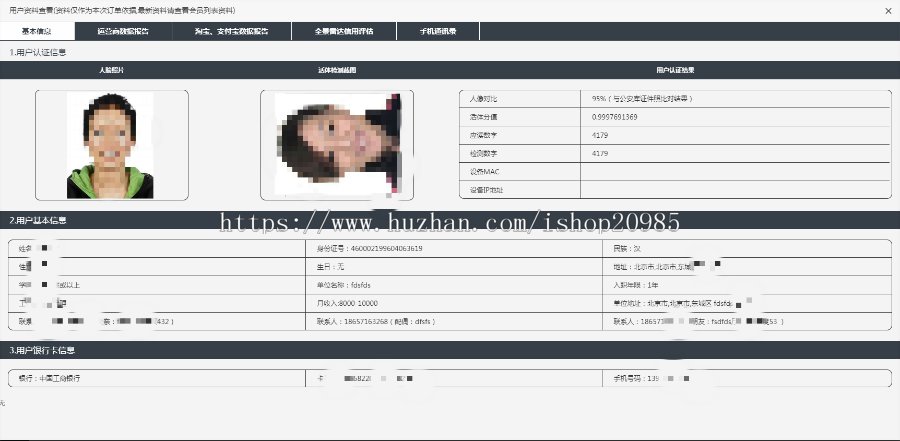The image size is (900, 441).
Task: Select the 入职年限：1年 cell
Action: [x=747, y=285]
